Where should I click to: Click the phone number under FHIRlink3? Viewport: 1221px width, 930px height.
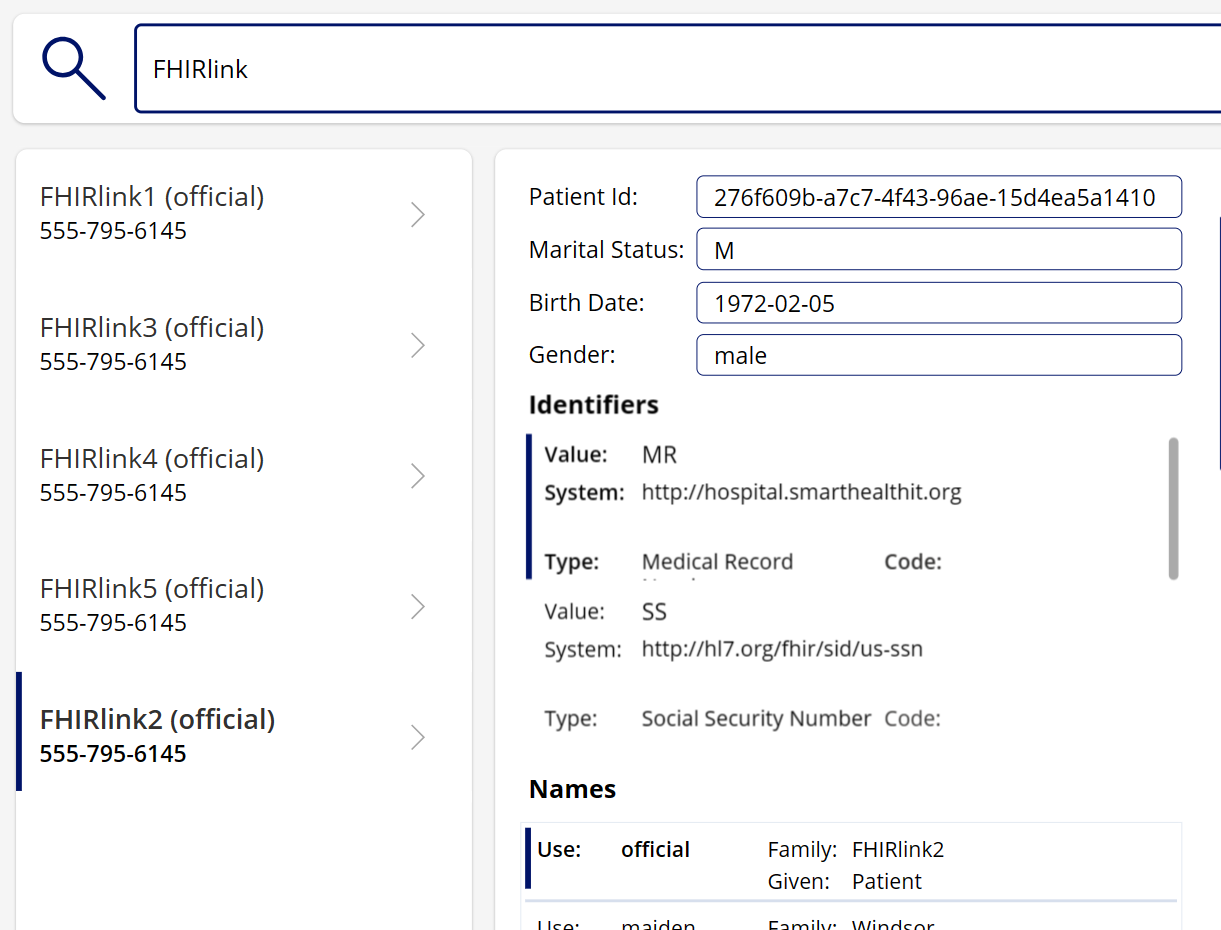tap(113, 362)
